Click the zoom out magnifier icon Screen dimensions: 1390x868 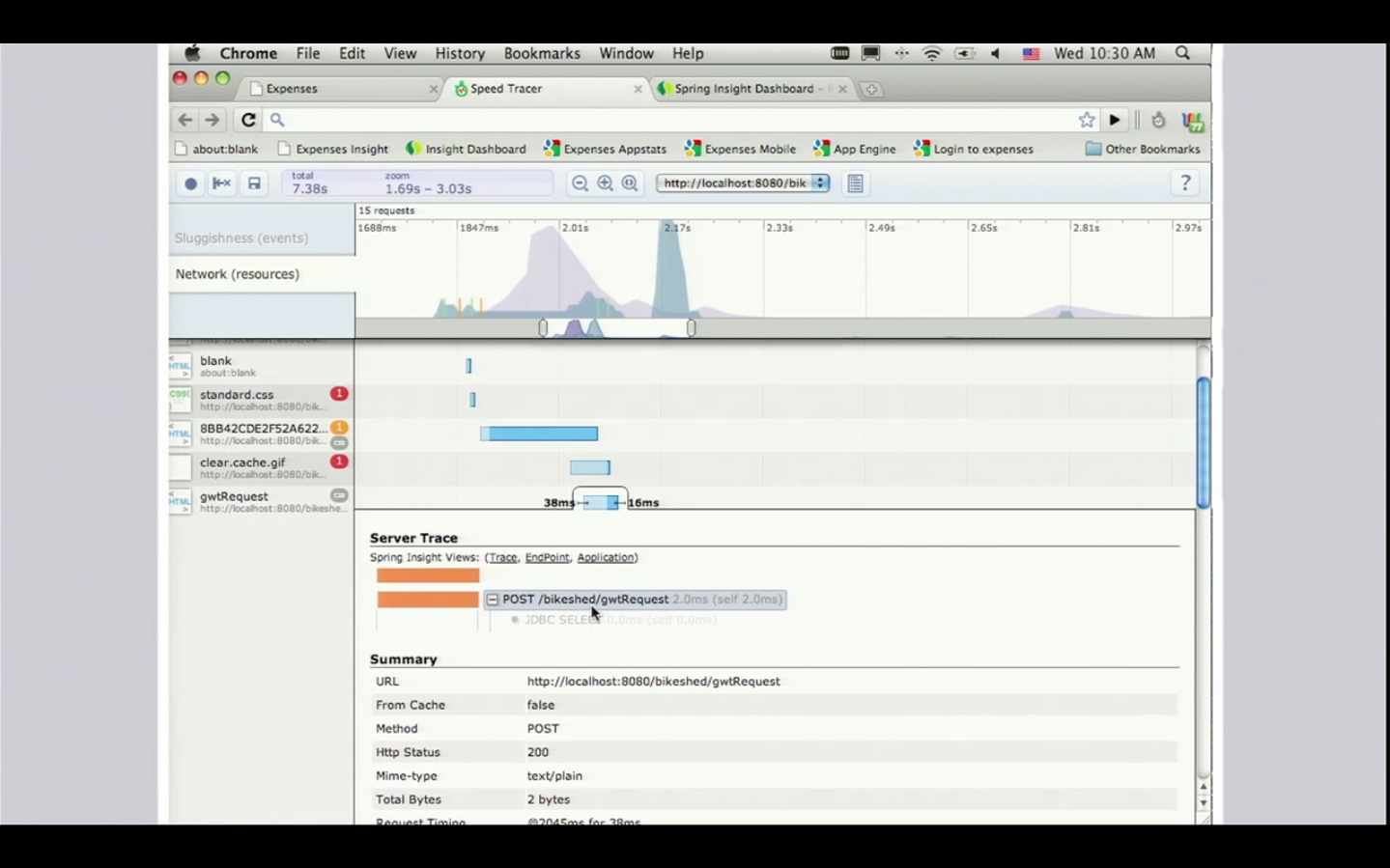pyautogui.click(x=580, y=183)
